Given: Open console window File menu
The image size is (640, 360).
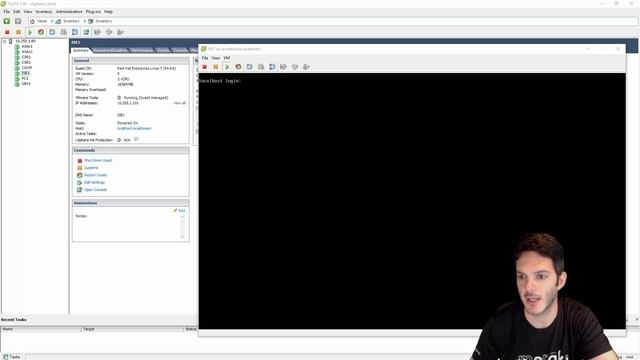Looking at the screenshot, I should [x=205, y=58].
